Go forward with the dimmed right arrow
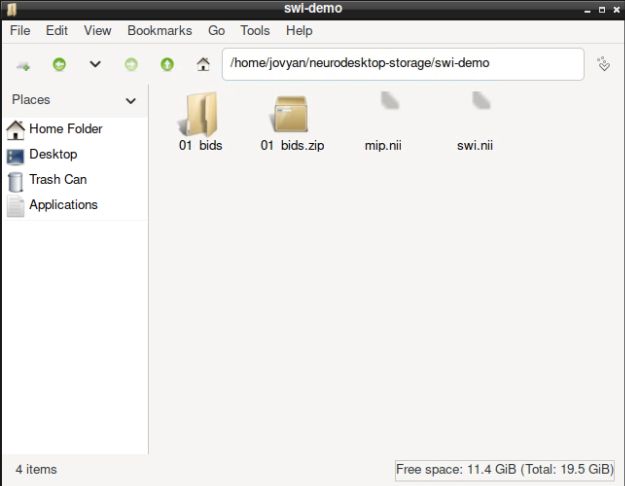 click(x=131, y=64)
